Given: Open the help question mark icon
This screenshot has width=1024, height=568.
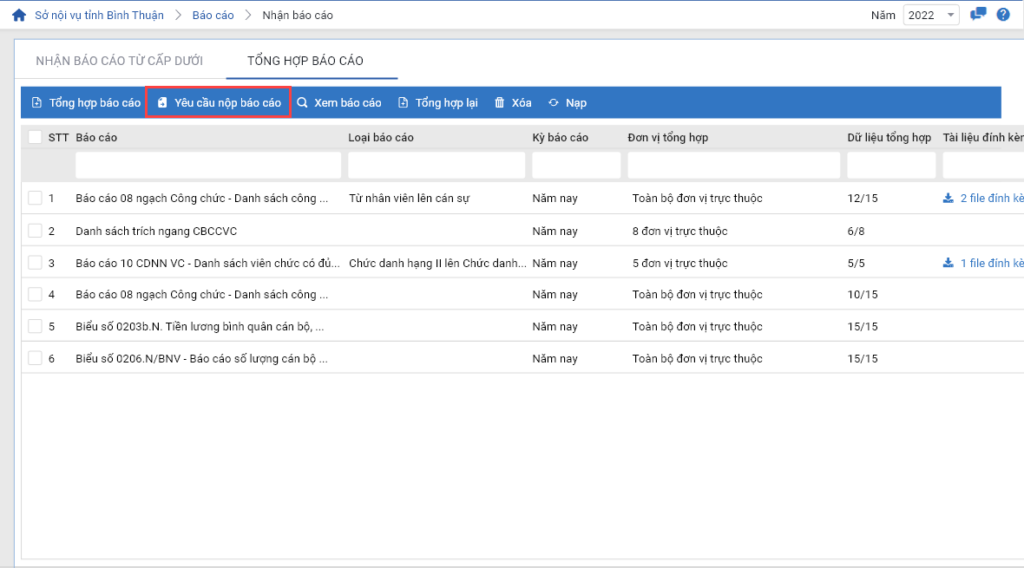Looking at the screenshot, I should (1002, 15).
